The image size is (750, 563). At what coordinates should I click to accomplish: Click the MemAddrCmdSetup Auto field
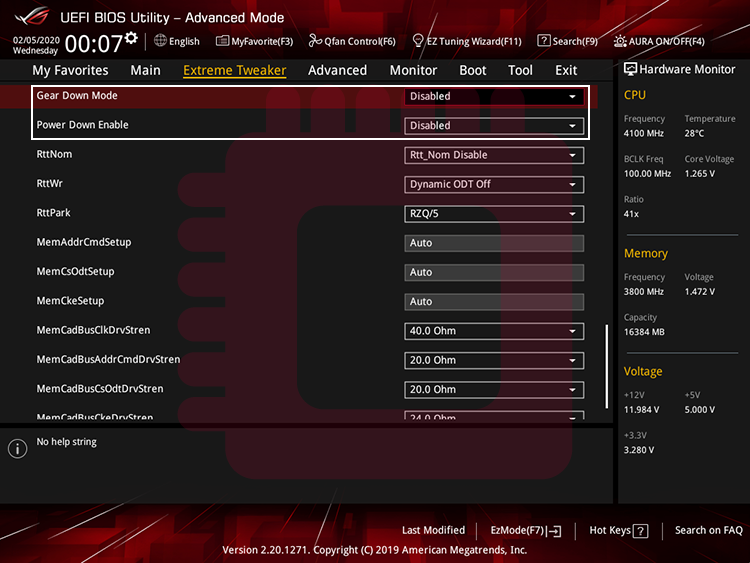tap(494, 243)
